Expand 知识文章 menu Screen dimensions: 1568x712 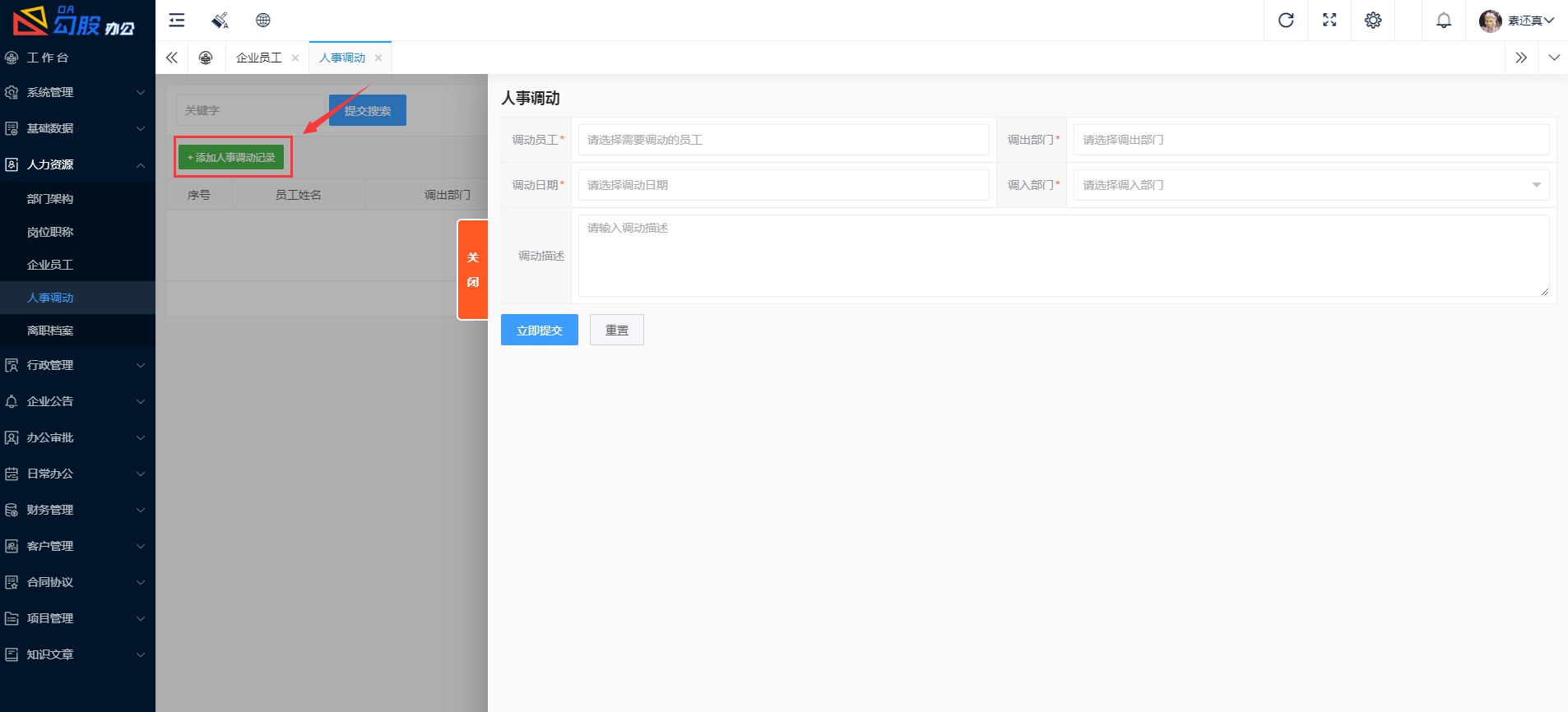(77, 654)
